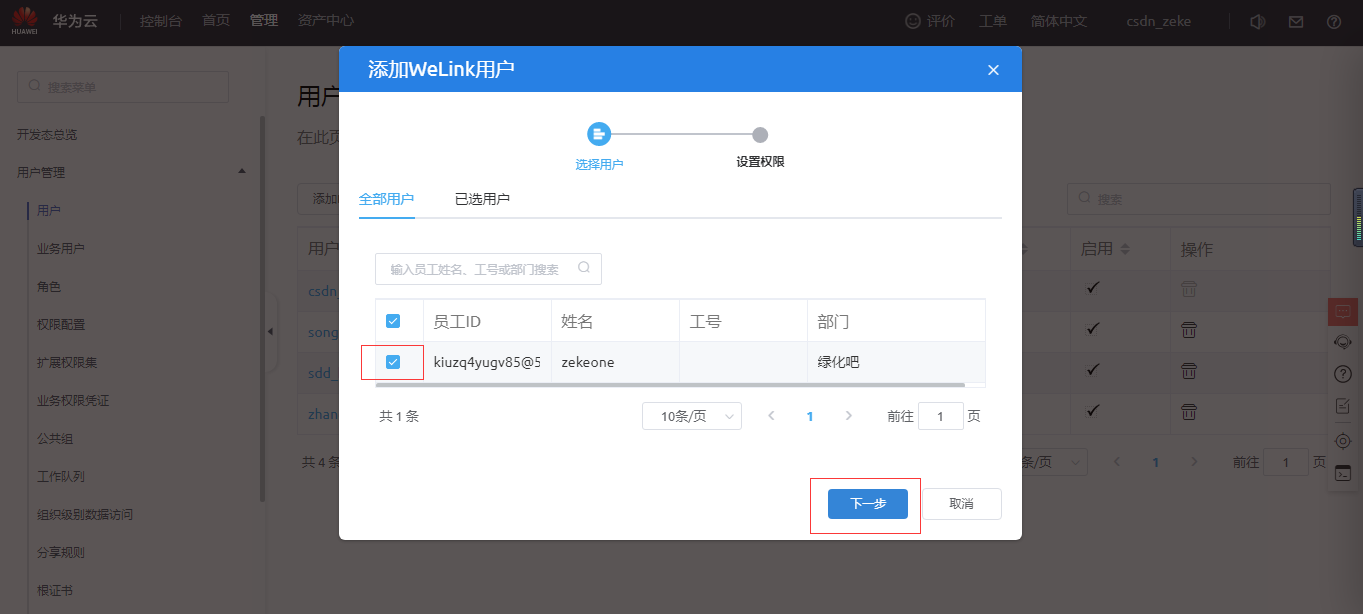Open 业务权限凭证 in the sidebar

click(73, 400)
